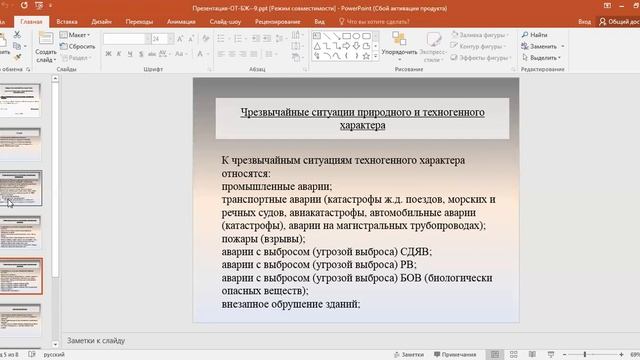640x360 pixels.
Task: Click Вход sign-in link
Action: pos(584,22)
